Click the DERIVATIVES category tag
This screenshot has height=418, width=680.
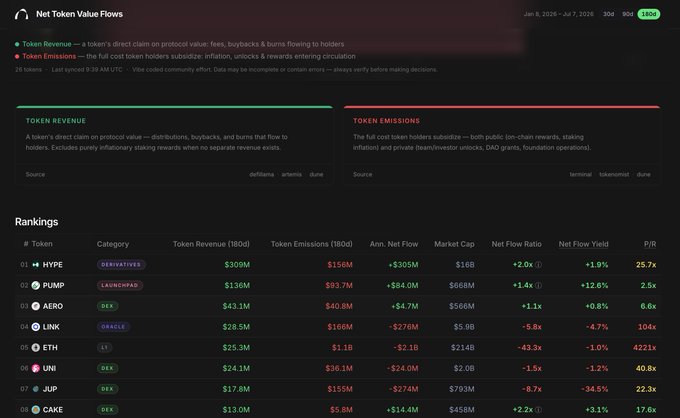point(121,265)
